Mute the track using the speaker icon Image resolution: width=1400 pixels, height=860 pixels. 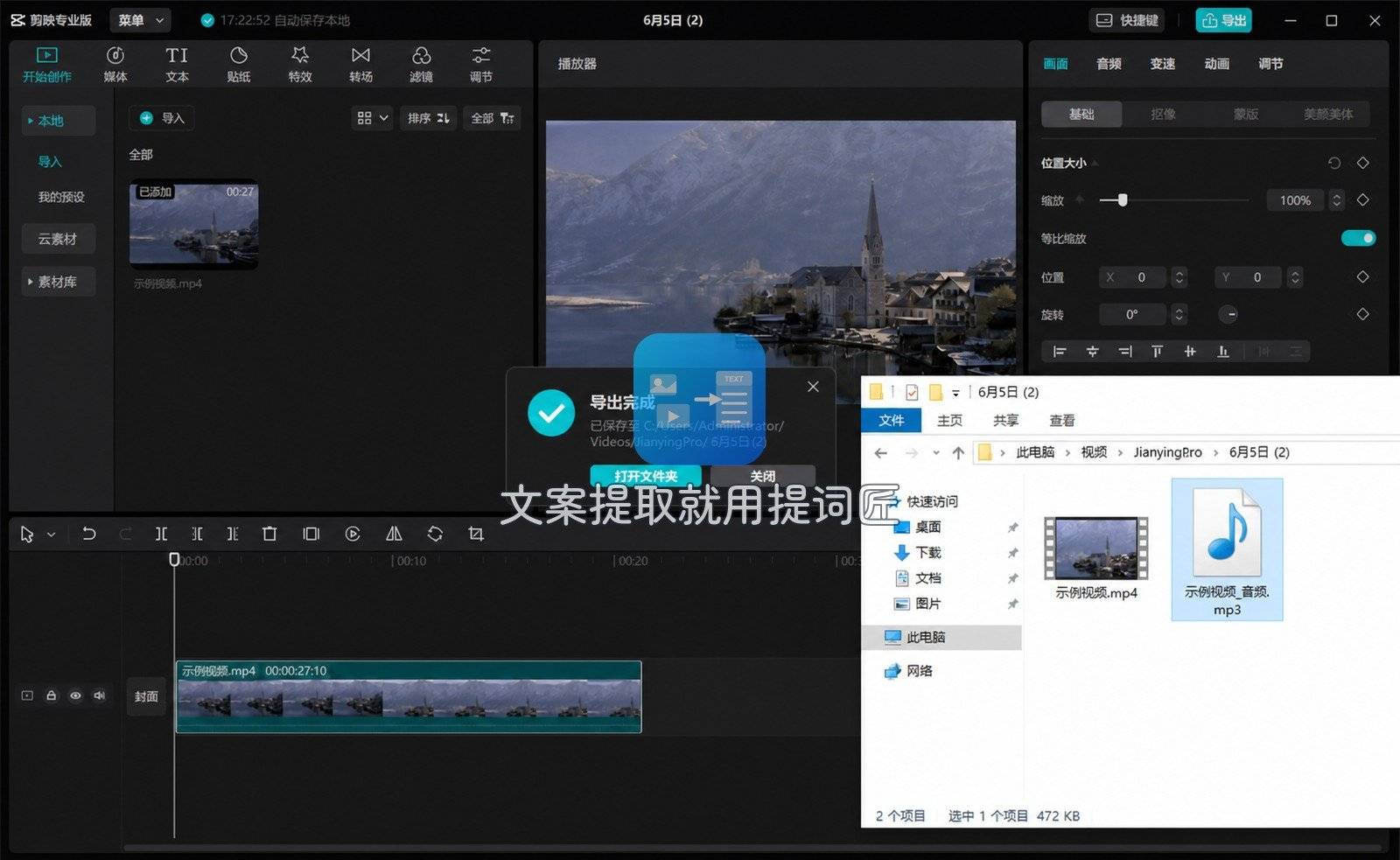pyautogui.click(x=100, y=696)
